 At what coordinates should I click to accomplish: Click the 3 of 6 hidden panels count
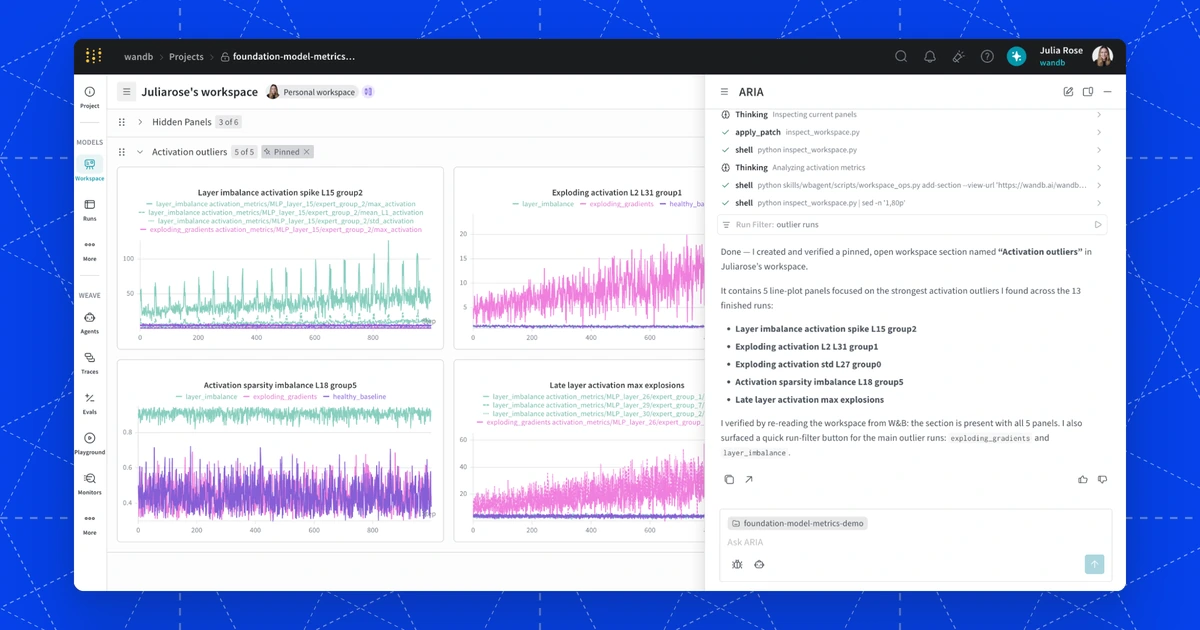tap(229, 122)
